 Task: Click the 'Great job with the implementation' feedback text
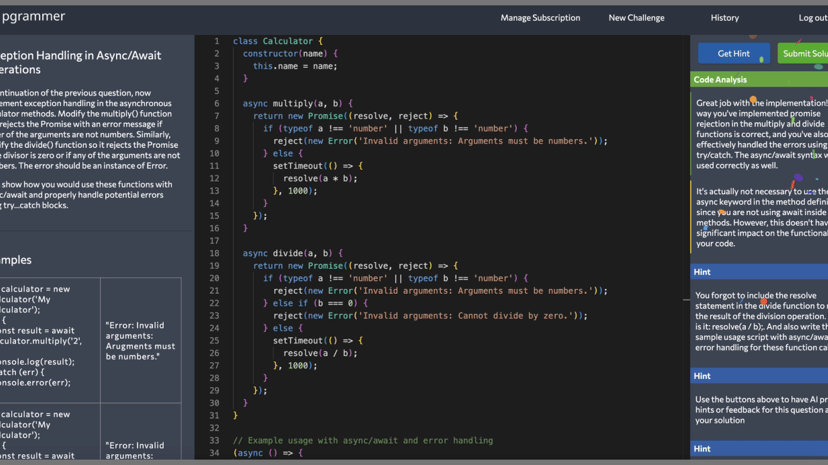point(761,134)
